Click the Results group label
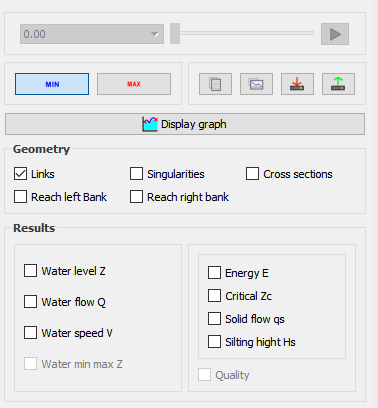 (x=34, y=228)
